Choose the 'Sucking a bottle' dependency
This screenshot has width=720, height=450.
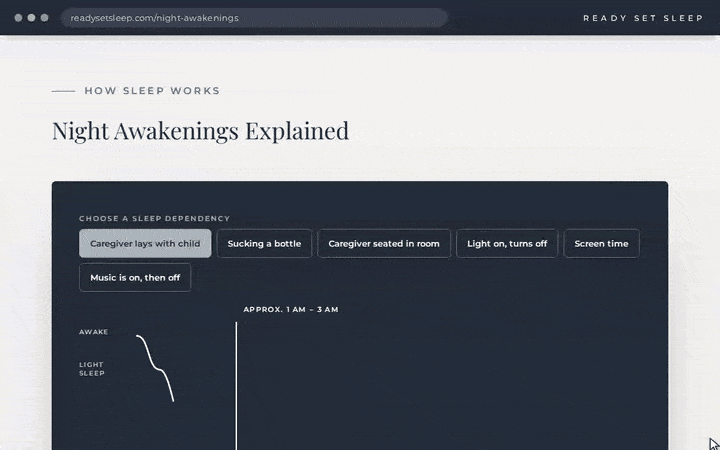(264, 243)
